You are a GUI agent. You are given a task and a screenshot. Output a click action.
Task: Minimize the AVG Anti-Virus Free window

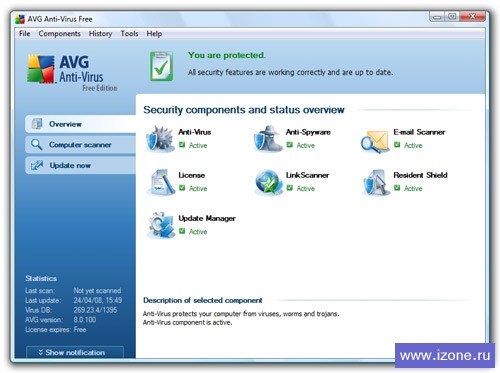(437, 17)
